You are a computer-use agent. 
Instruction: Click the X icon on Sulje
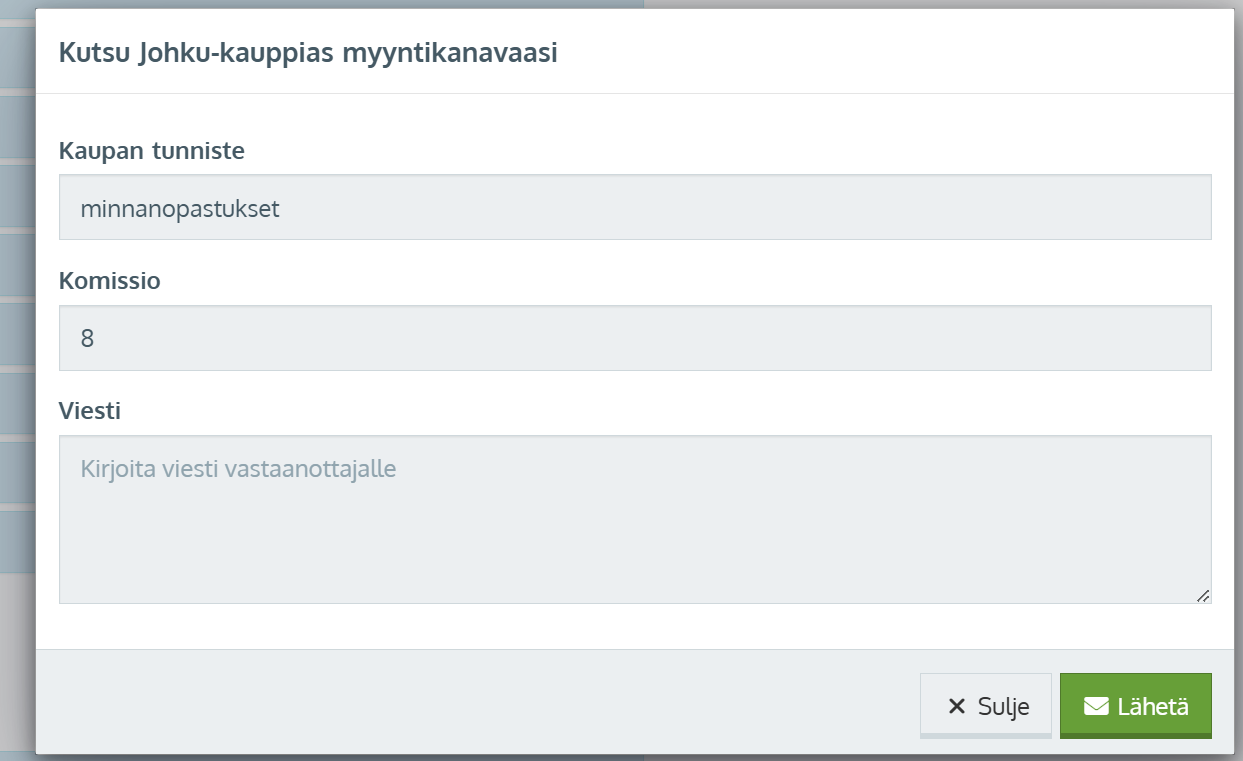tap(957, 707)
